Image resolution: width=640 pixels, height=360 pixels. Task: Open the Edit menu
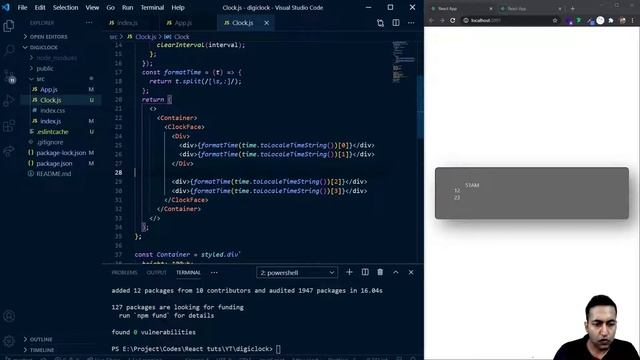tap(40, 7)
